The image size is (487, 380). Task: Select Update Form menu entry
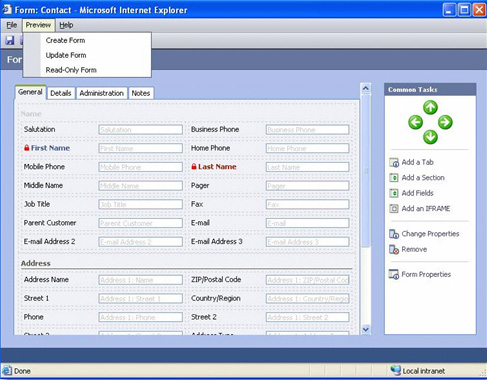[66, 55]
